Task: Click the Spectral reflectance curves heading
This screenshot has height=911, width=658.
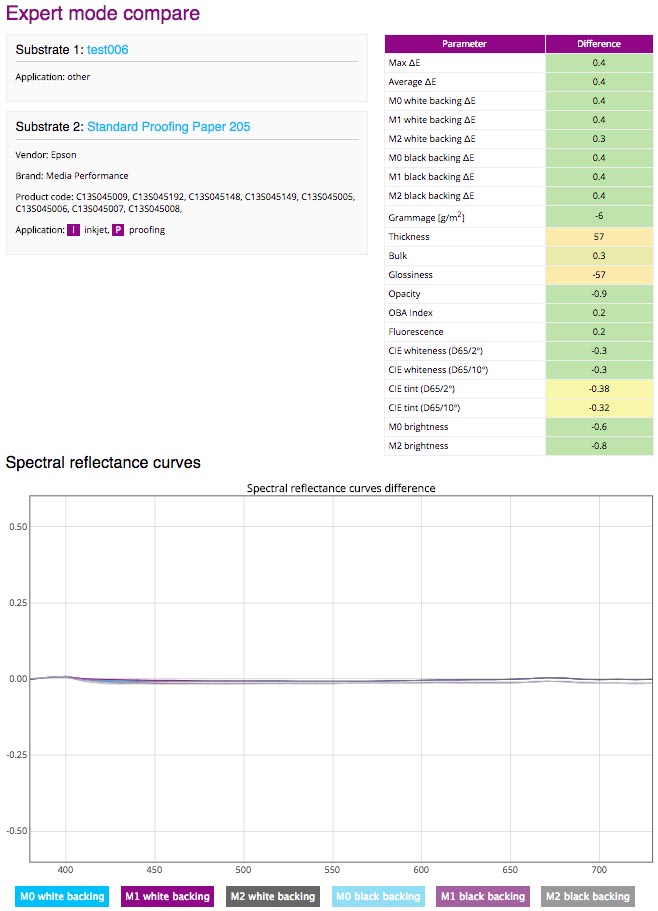Action: 103,462
